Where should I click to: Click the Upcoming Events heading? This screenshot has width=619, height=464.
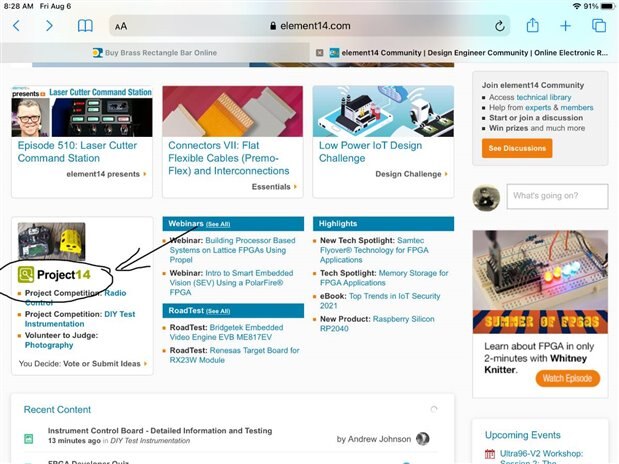[x=523, y=435]
